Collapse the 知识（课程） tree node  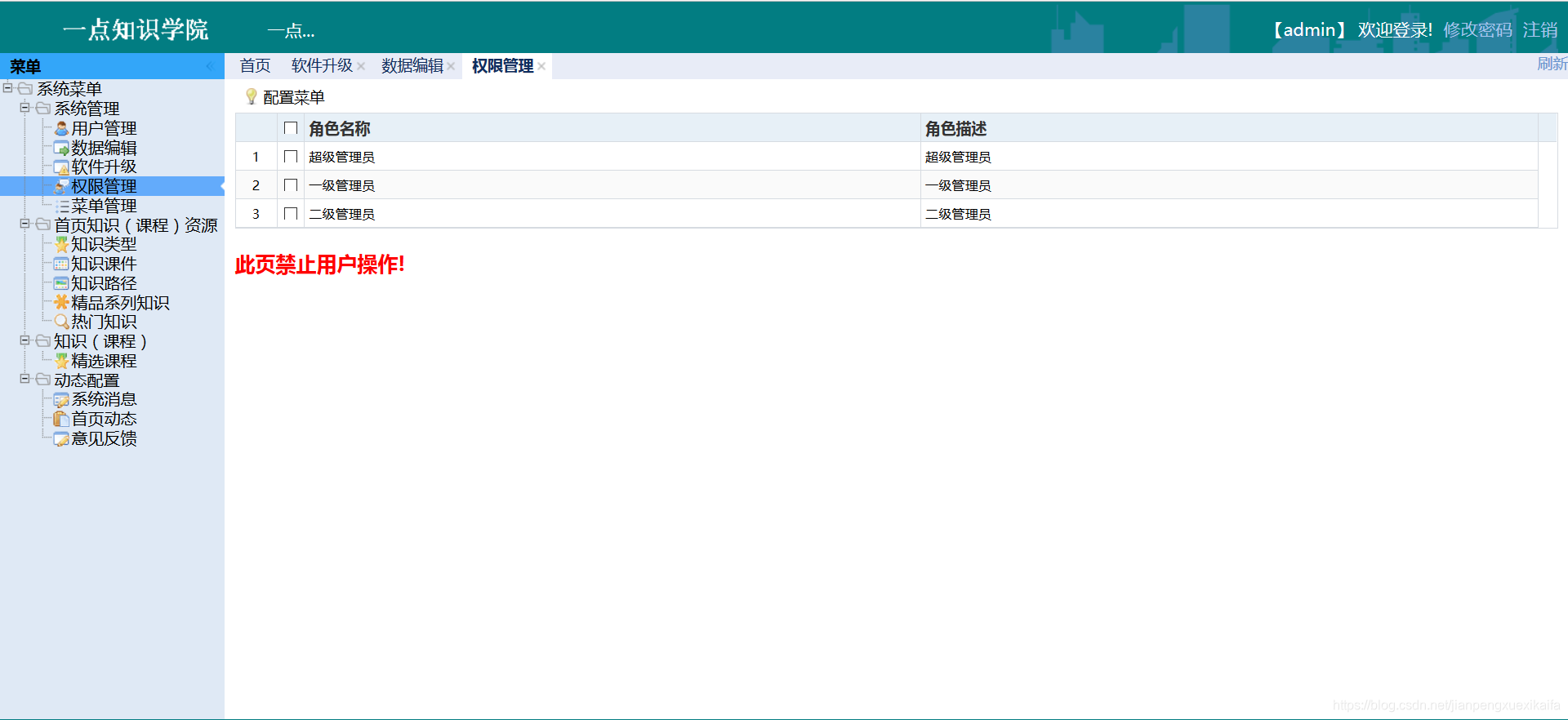pos(25,340)
